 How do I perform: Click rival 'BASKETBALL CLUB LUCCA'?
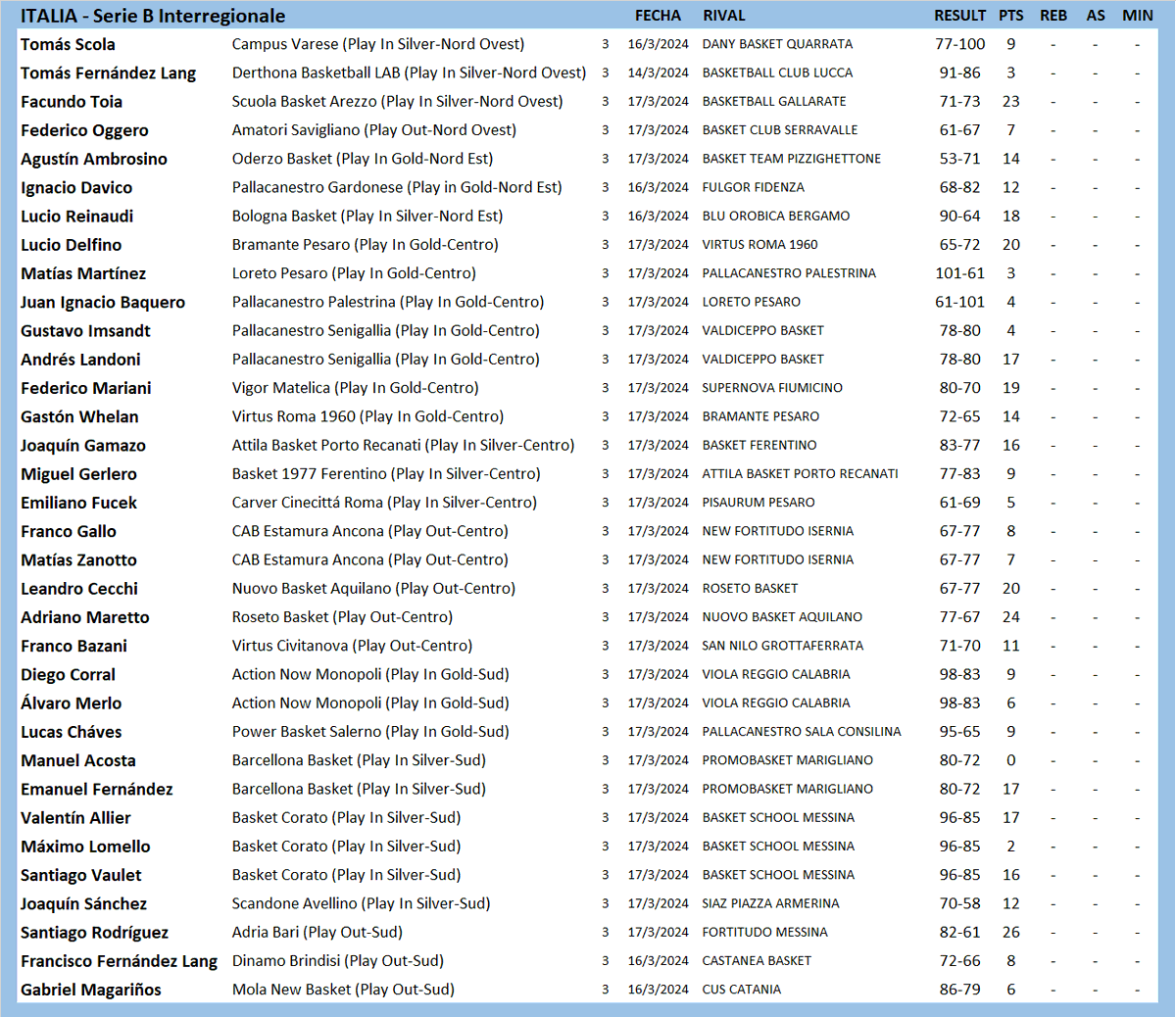coord(777,73)
